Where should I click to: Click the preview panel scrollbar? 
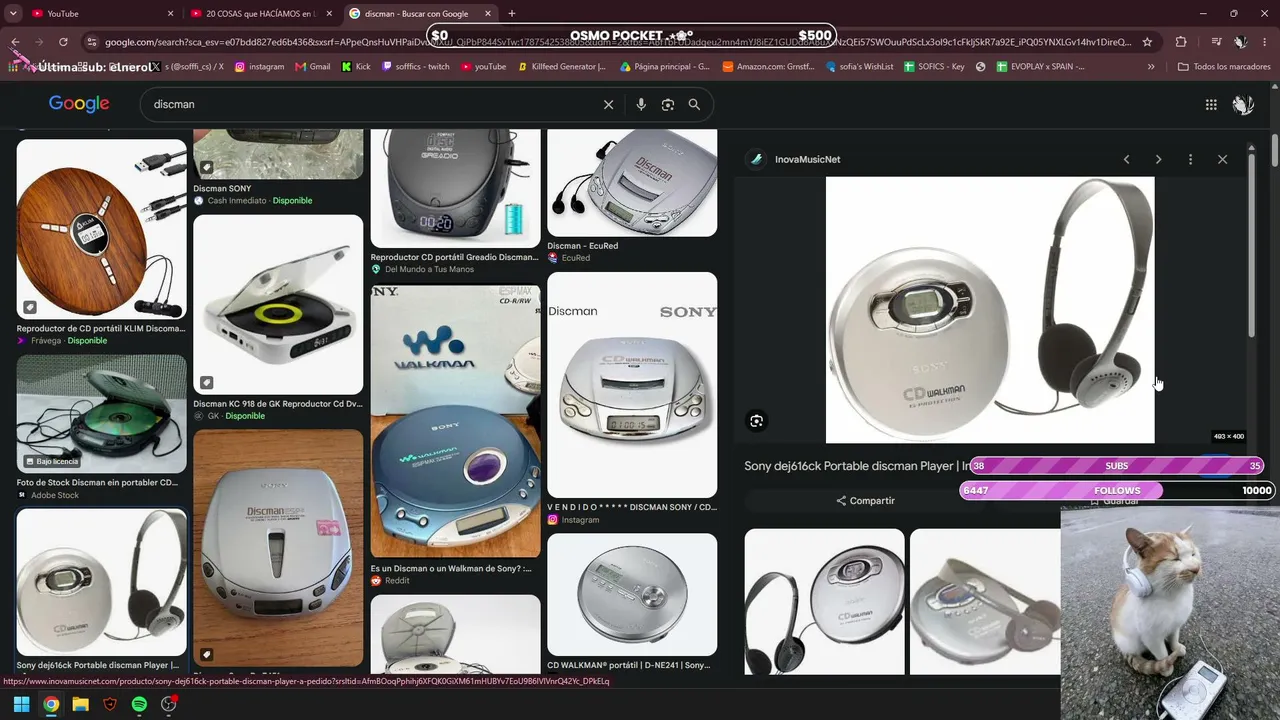1251,245
